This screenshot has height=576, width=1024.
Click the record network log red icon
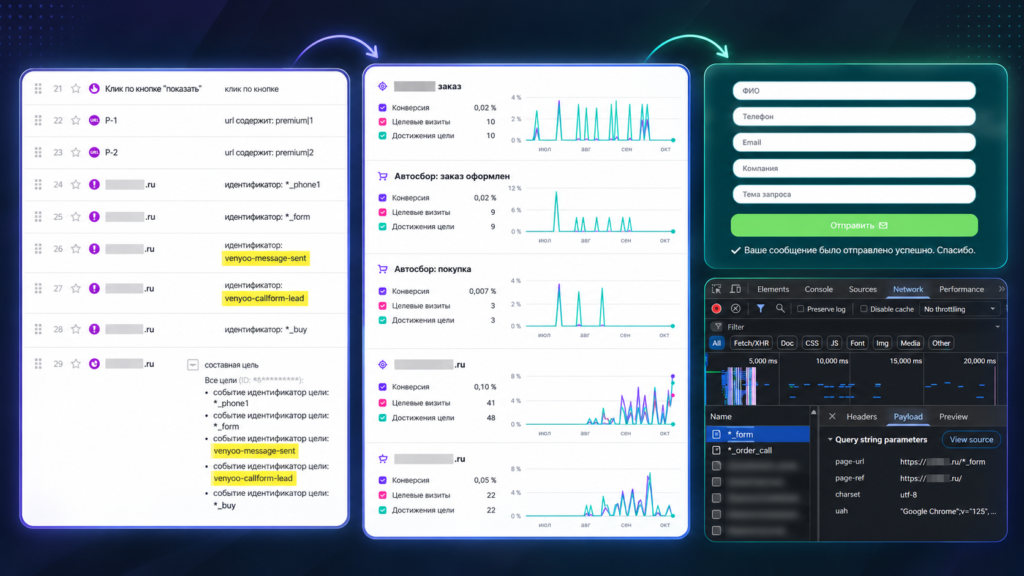pos(716,308)
